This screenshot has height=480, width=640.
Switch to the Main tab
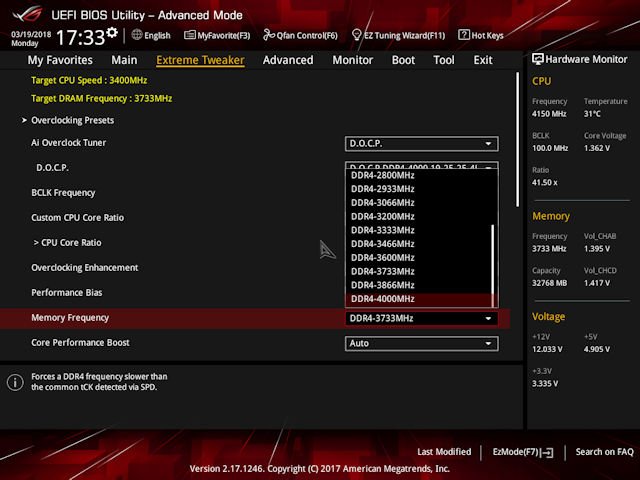pos(124,60)
